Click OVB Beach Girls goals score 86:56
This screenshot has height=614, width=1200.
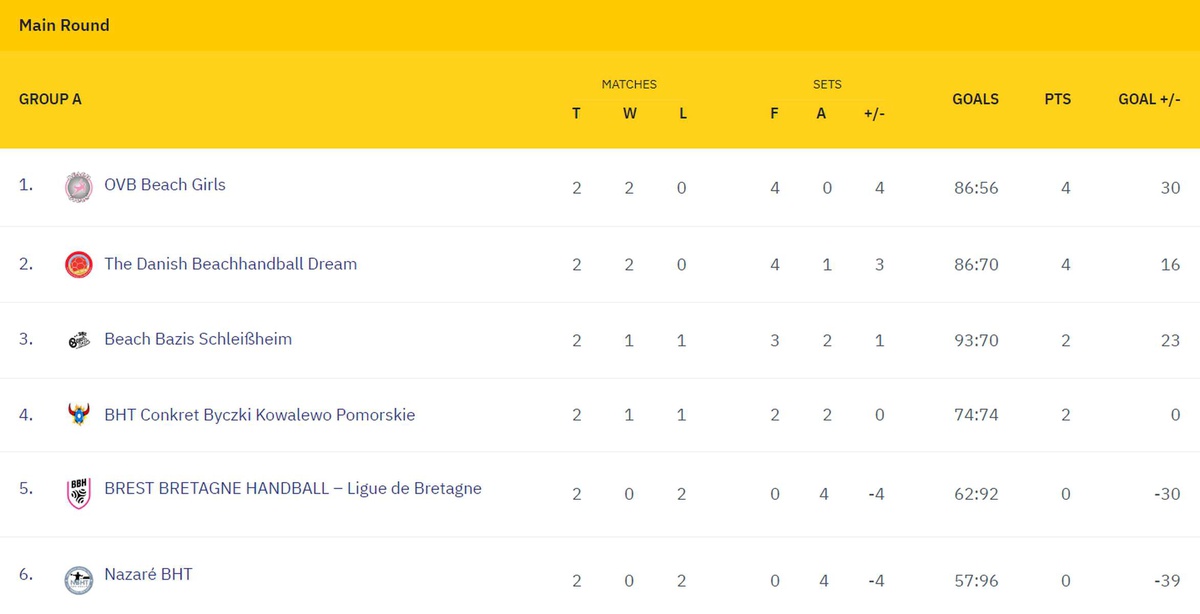point(975,188)
